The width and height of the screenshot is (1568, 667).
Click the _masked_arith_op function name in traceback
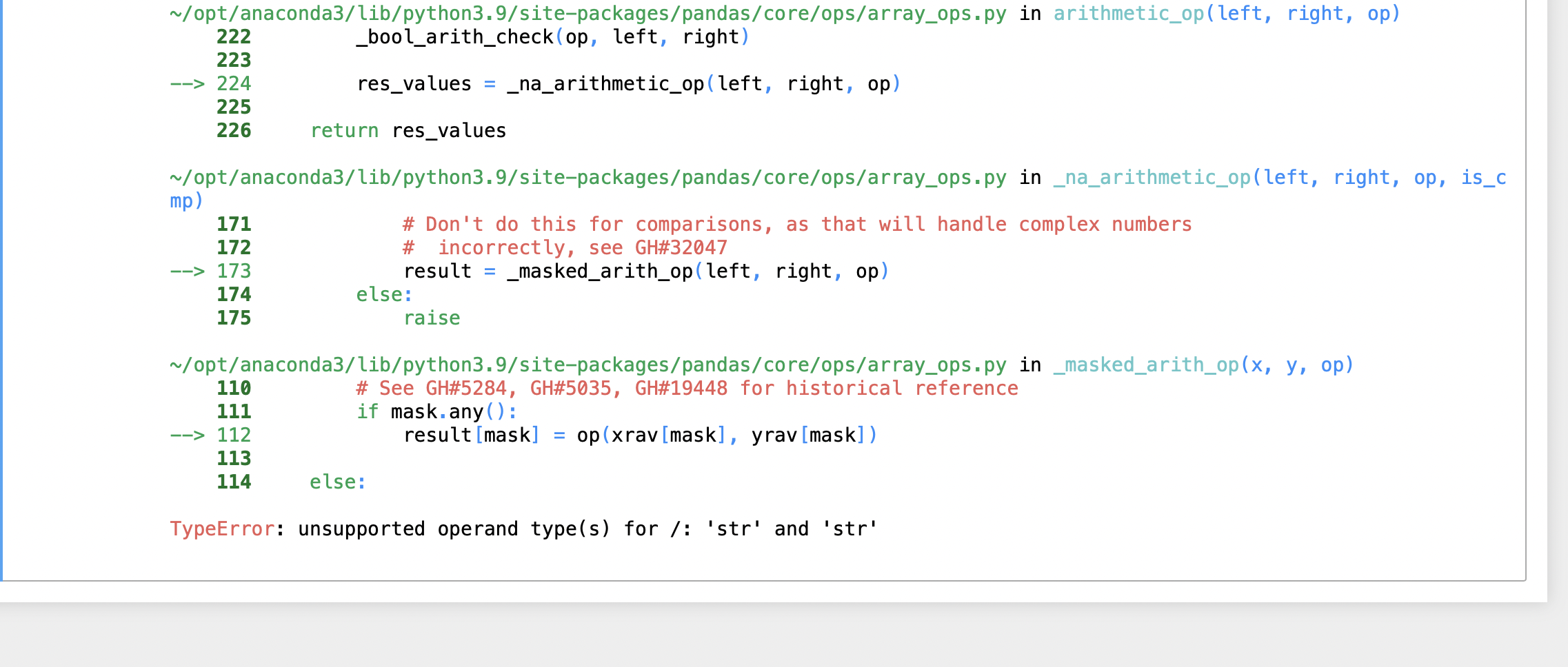[x=1146, y=365]
